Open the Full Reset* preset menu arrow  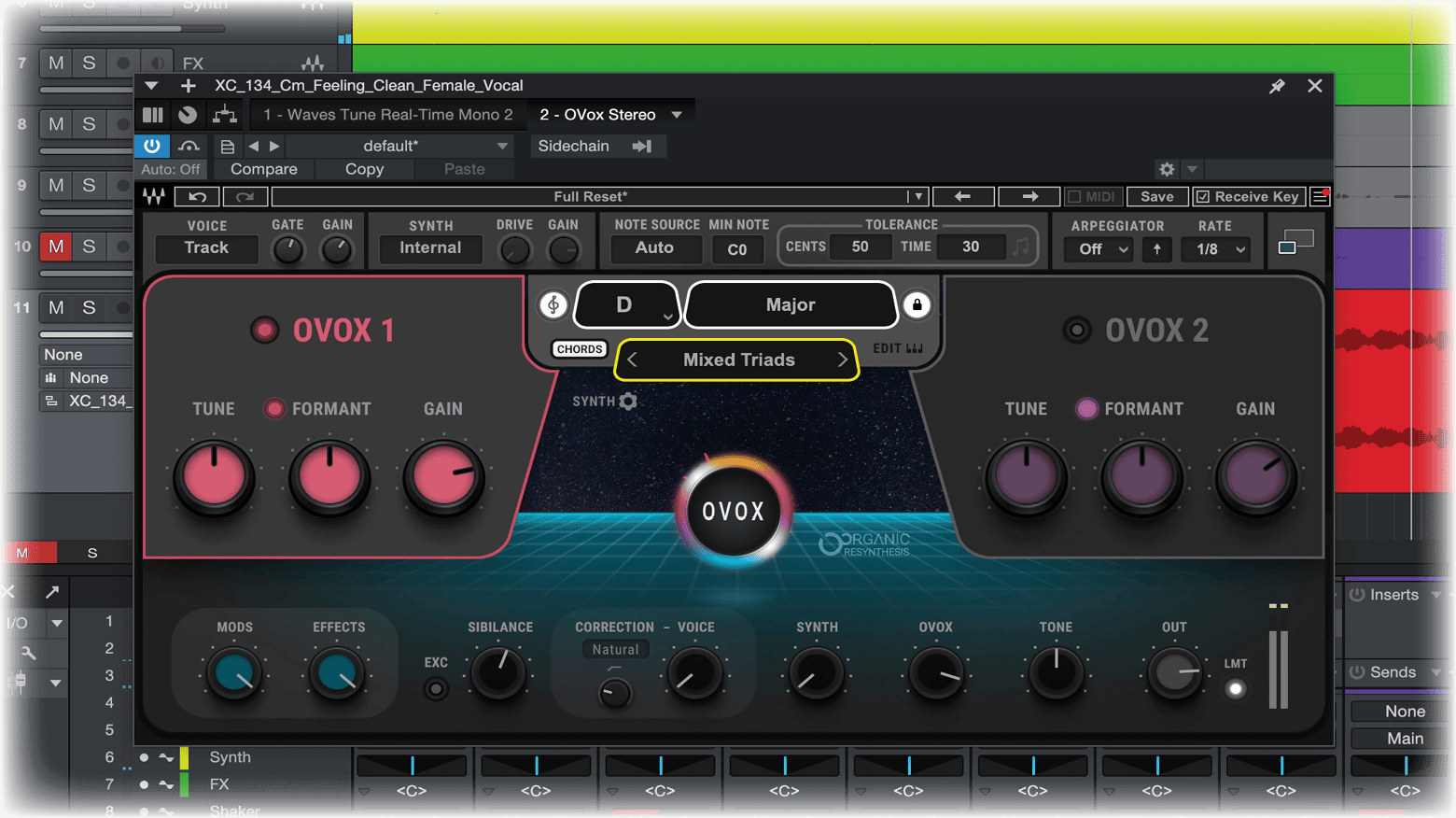pyautogui.click(x=917, y=196)
